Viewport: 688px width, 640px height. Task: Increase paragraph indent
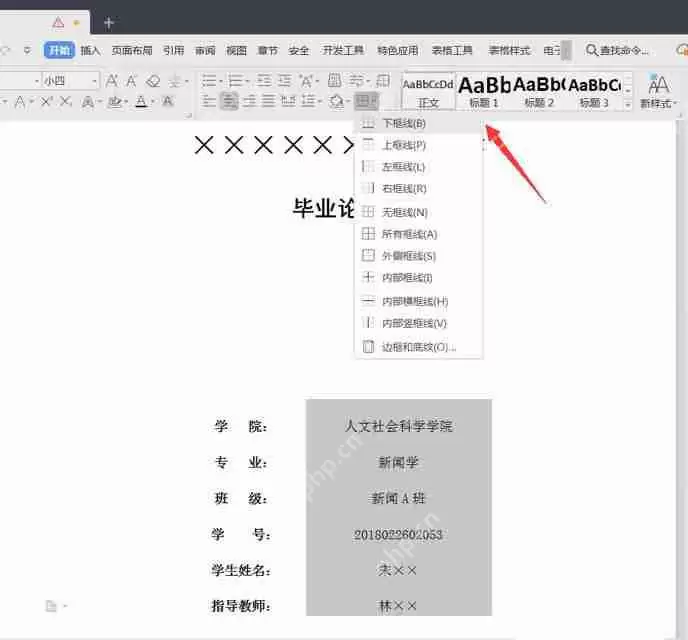tap(284, 81)
